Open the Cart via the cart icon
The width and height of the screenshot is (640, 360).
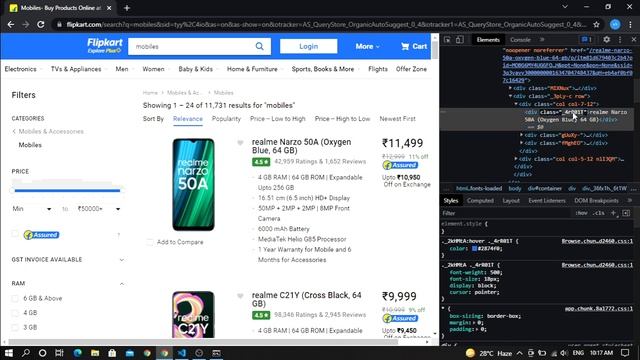[x=405, y=47]
